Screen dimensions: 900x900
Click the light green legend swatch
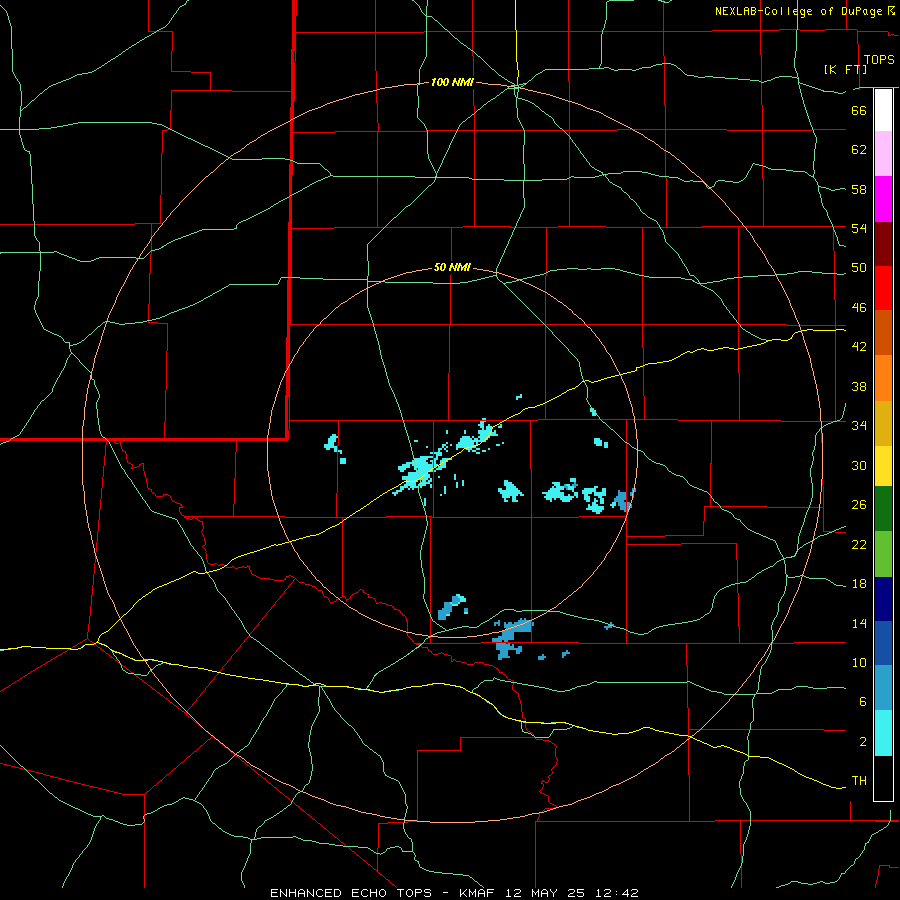click(883, 554)
